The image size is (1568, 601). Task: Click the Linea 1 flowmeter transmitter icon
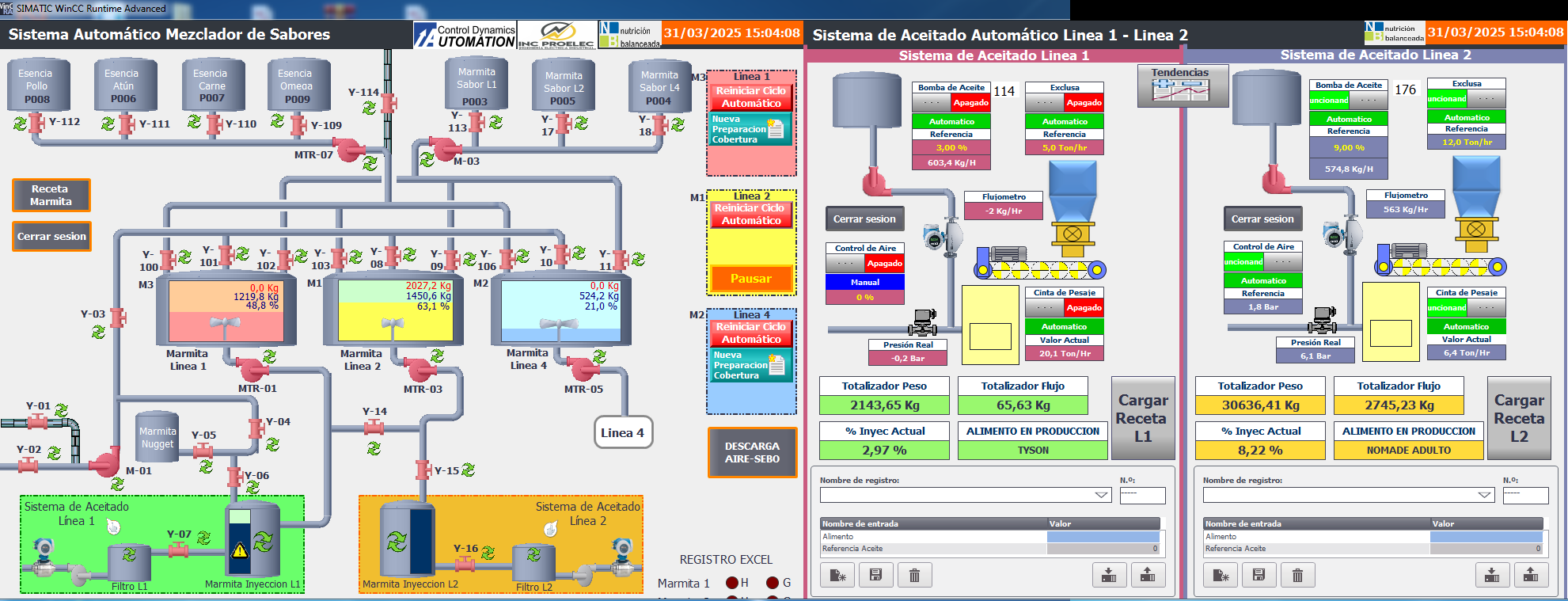coord(935,237)
